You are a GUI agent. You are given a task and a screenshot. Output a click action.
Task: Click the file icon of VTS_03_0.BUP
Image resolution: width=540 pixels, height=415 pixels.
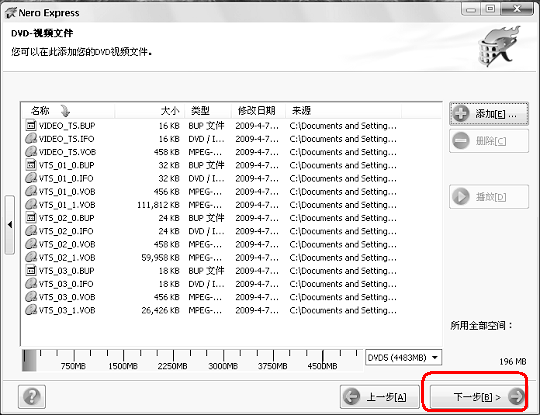click(x=31, y=270)
